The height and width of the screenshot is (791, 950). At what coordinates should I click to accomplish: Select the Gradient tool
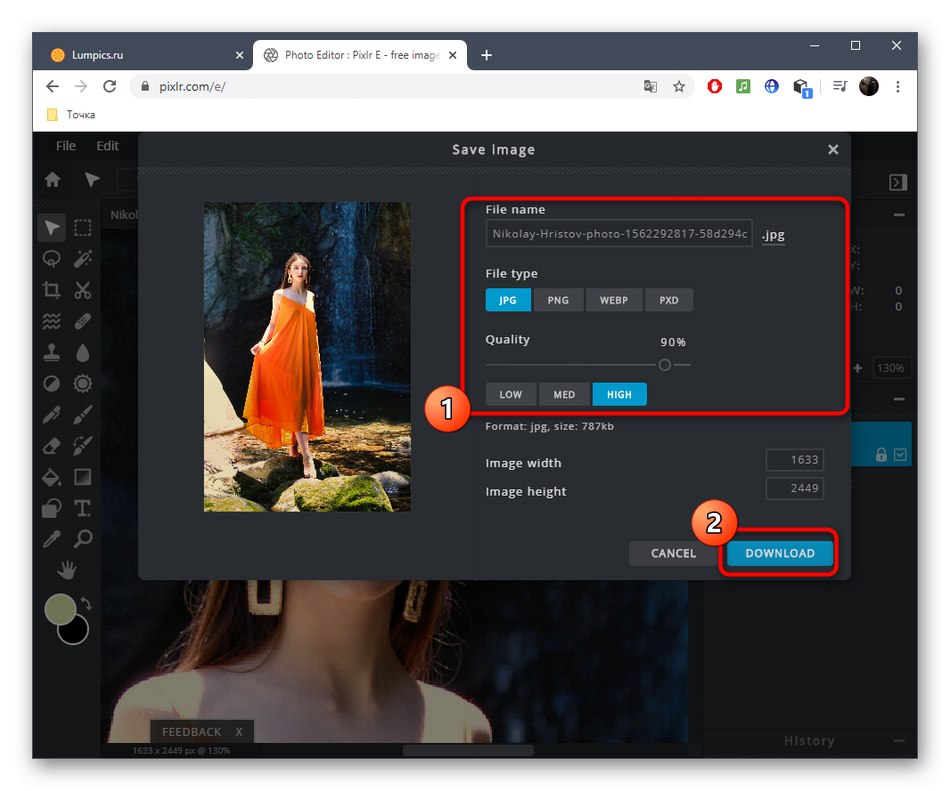tap(83, 477)
